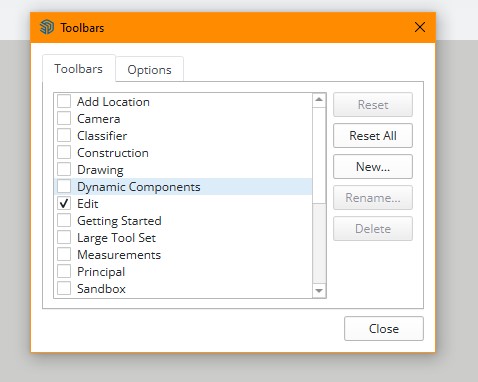Uncheck the Edit toolbar checkbox
This screenshot has height=382, width=478.
click(64, 203)
